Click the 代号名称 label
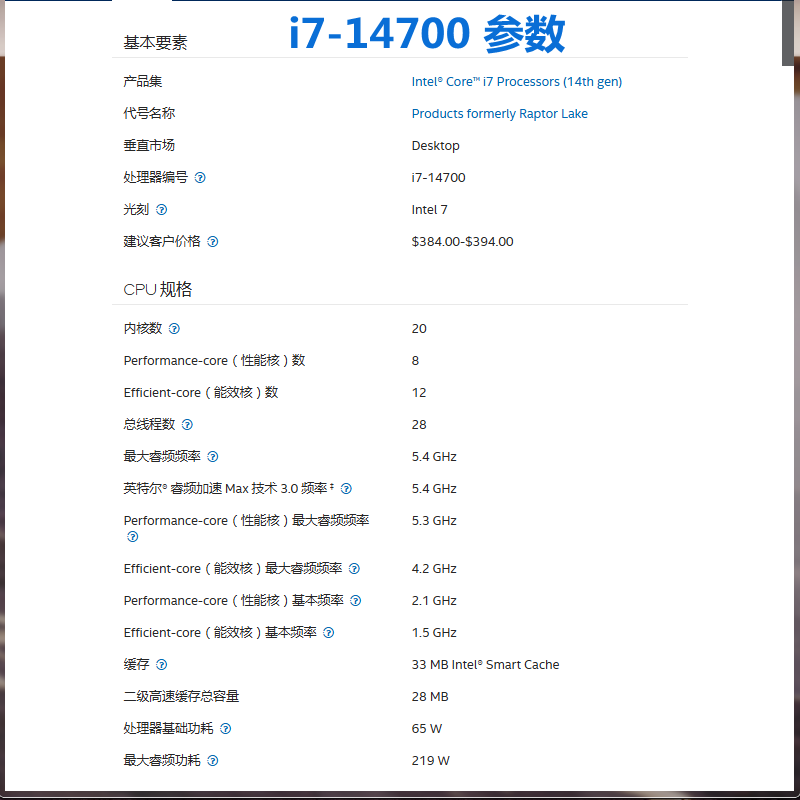 coord(149,113)
